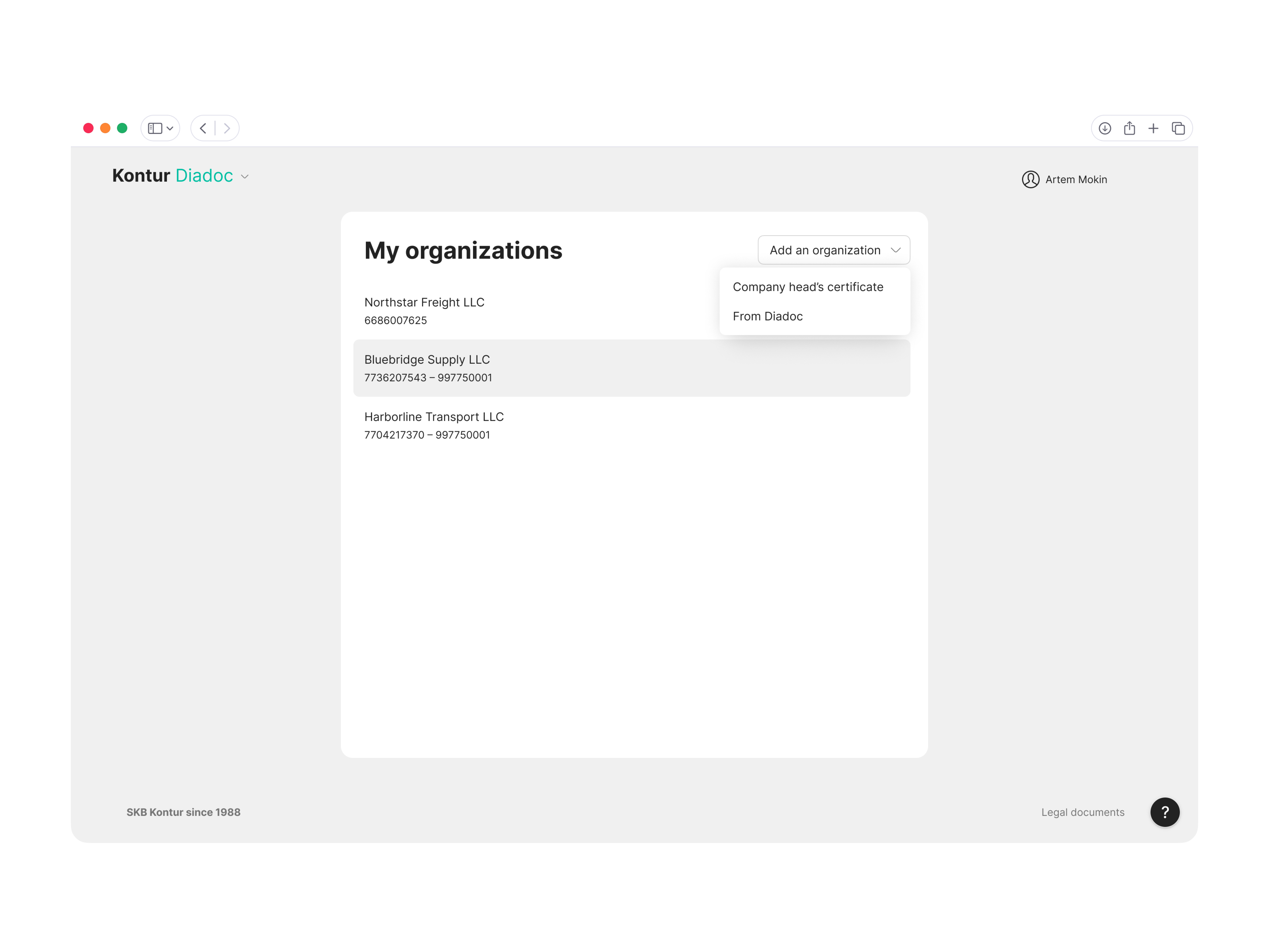The width and height of the screenshot is (1269, 952).
Task: Click number 7704217370 – 997750001
Action: pos(427,435)
